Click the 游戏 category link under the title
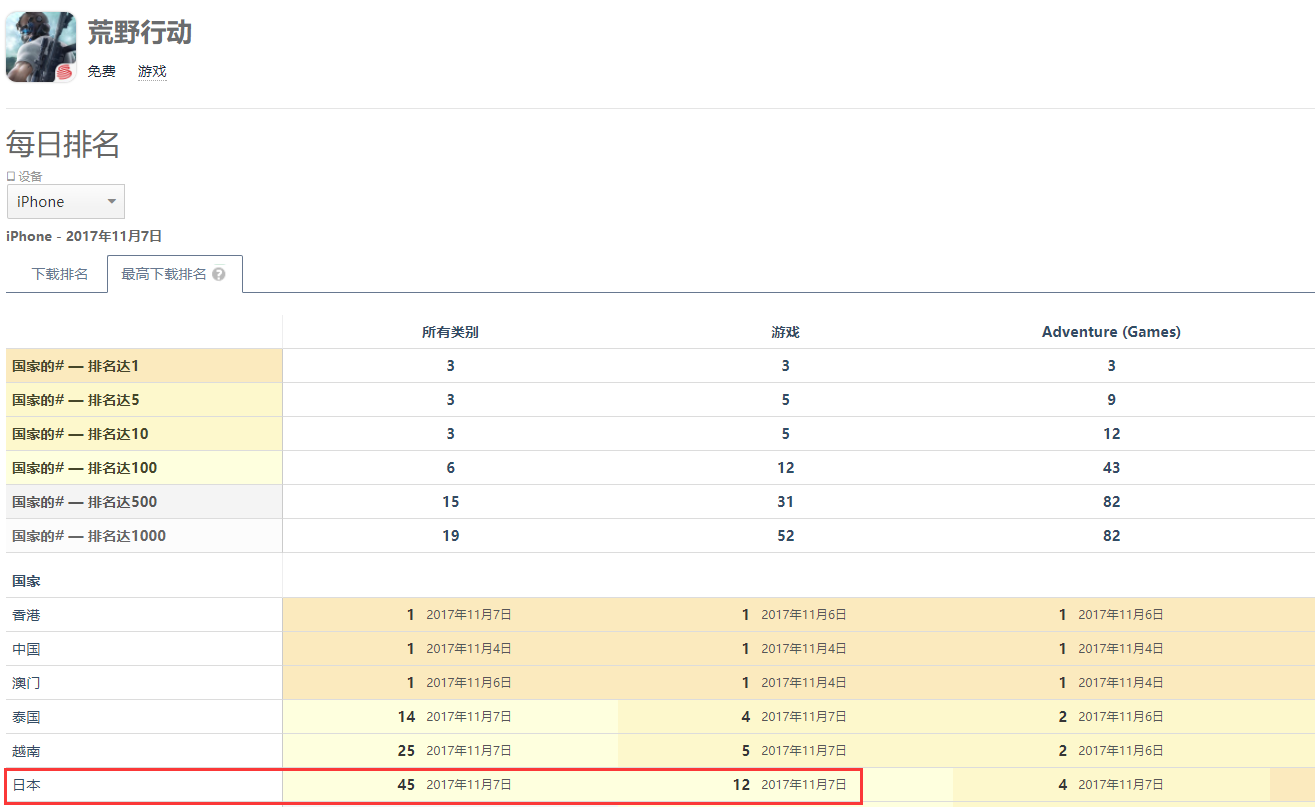The width and height of the screenshot is (1315, 807). click(x=152, y=72)
